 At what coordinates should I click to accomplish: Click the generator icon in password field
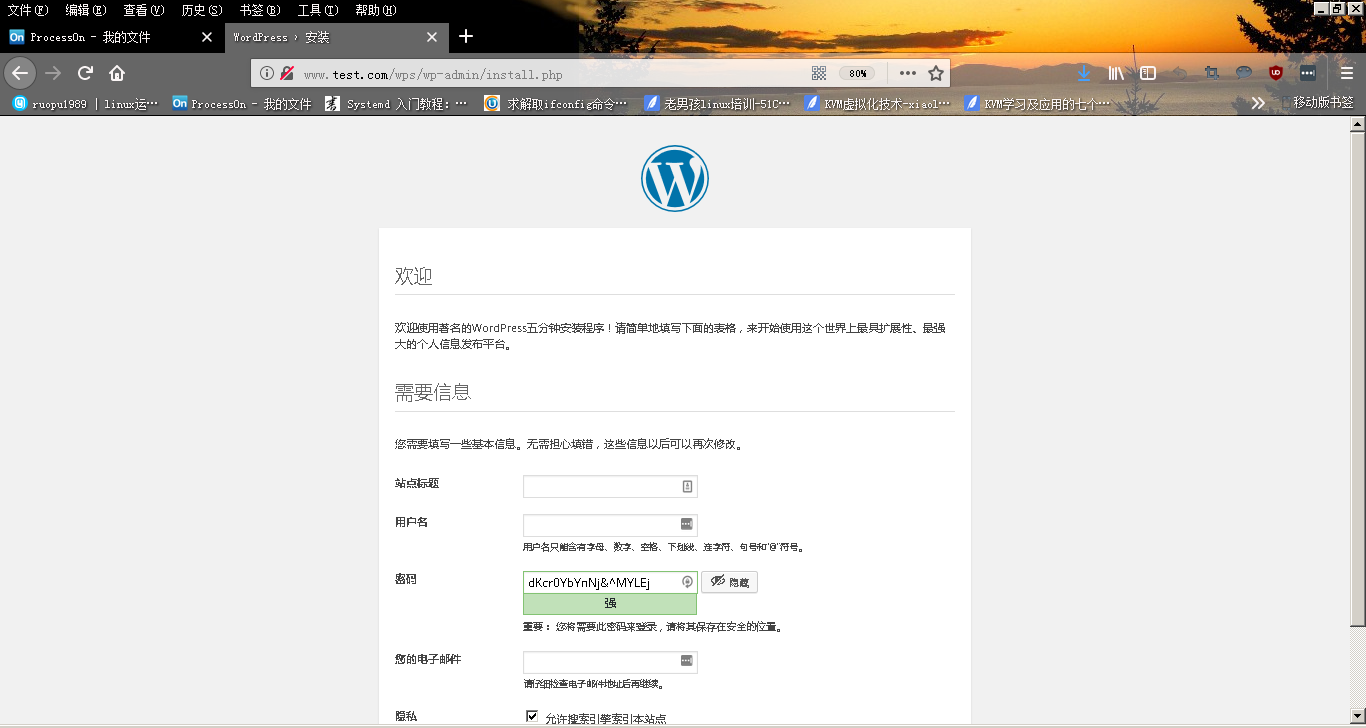688,582
